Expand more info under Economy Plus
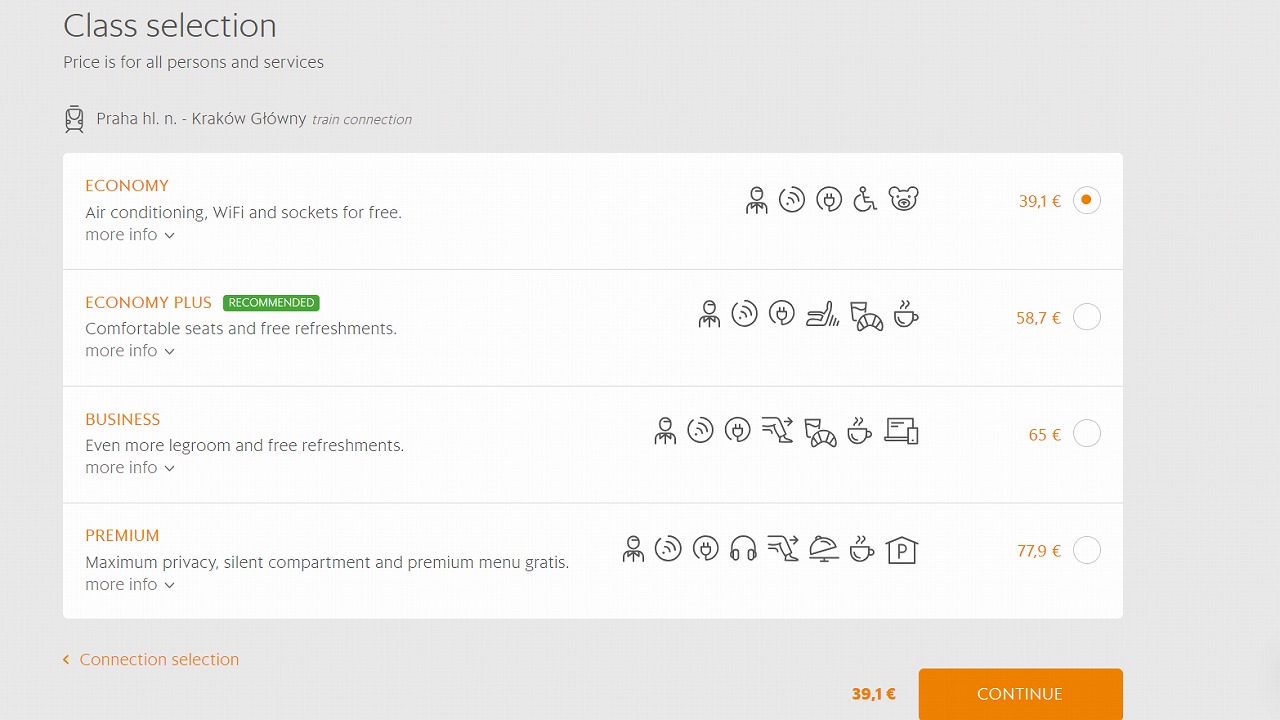 tap(130, 351)
